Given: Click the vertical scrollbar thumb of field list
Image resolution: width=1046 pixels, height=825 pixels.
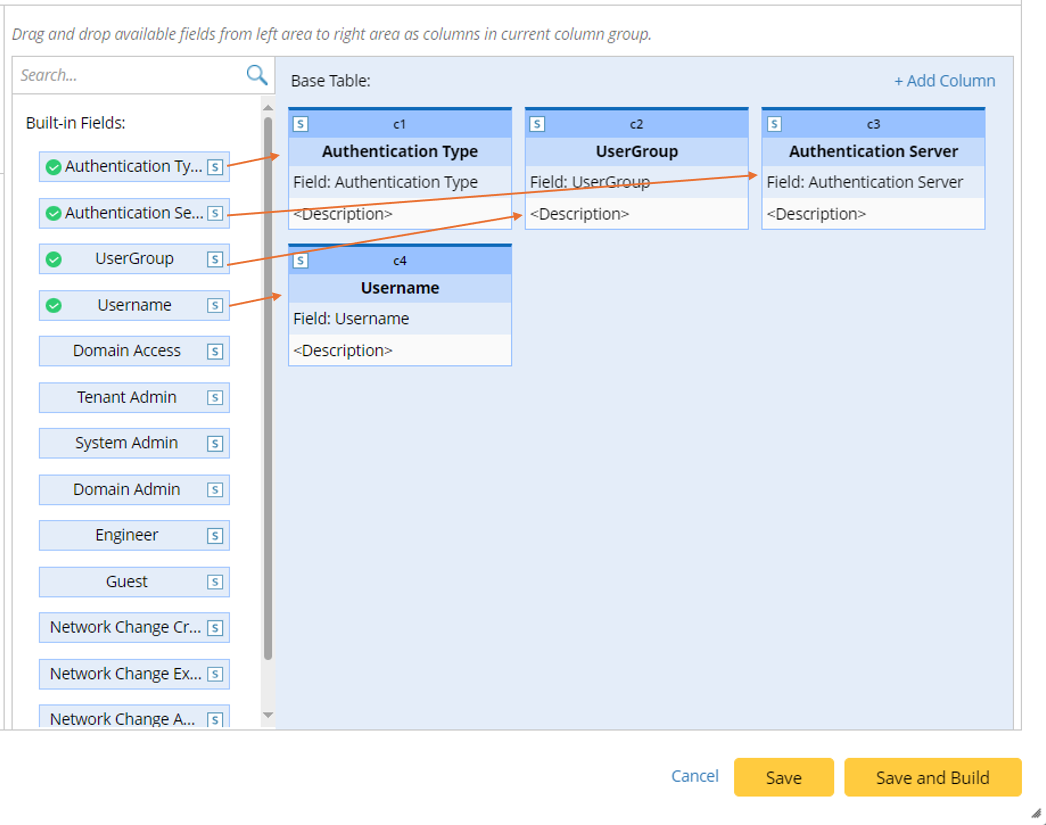Looking at the screenshot, I should 267,390.
